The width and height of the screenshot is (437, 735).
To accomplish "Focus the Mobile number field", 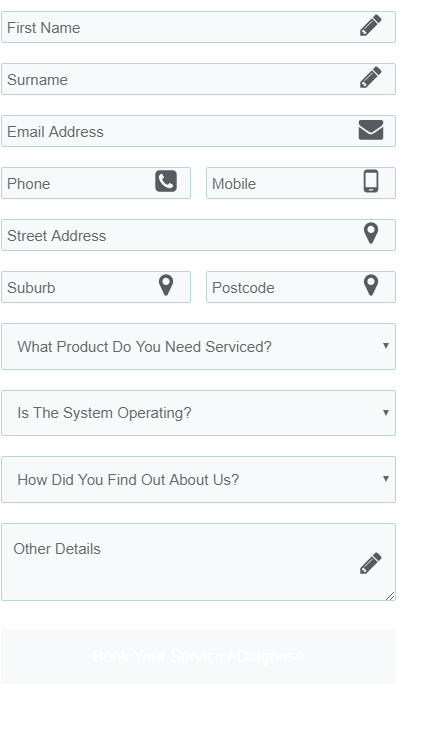I will coord(301,183).
